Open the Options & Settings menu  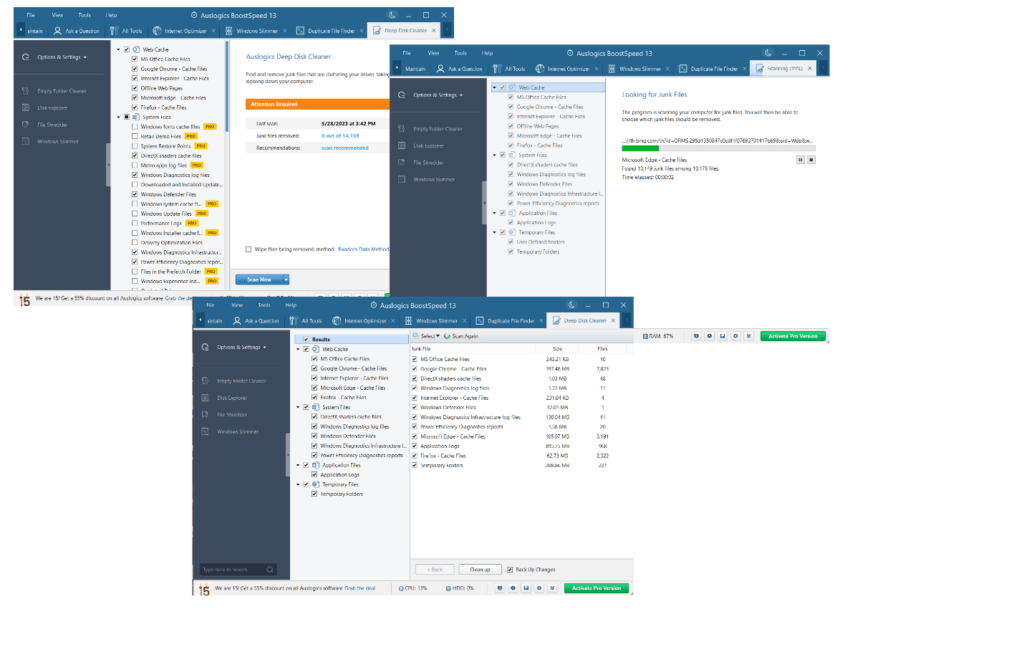(x=240, y=347)
